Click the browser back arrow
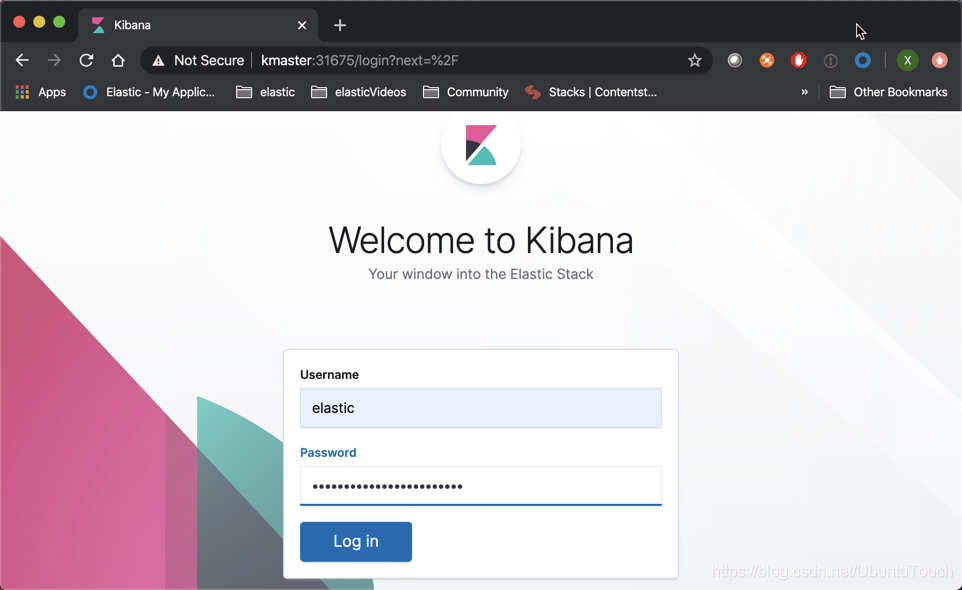The width and height of the screenshot is (962, 590). (22, 60)
